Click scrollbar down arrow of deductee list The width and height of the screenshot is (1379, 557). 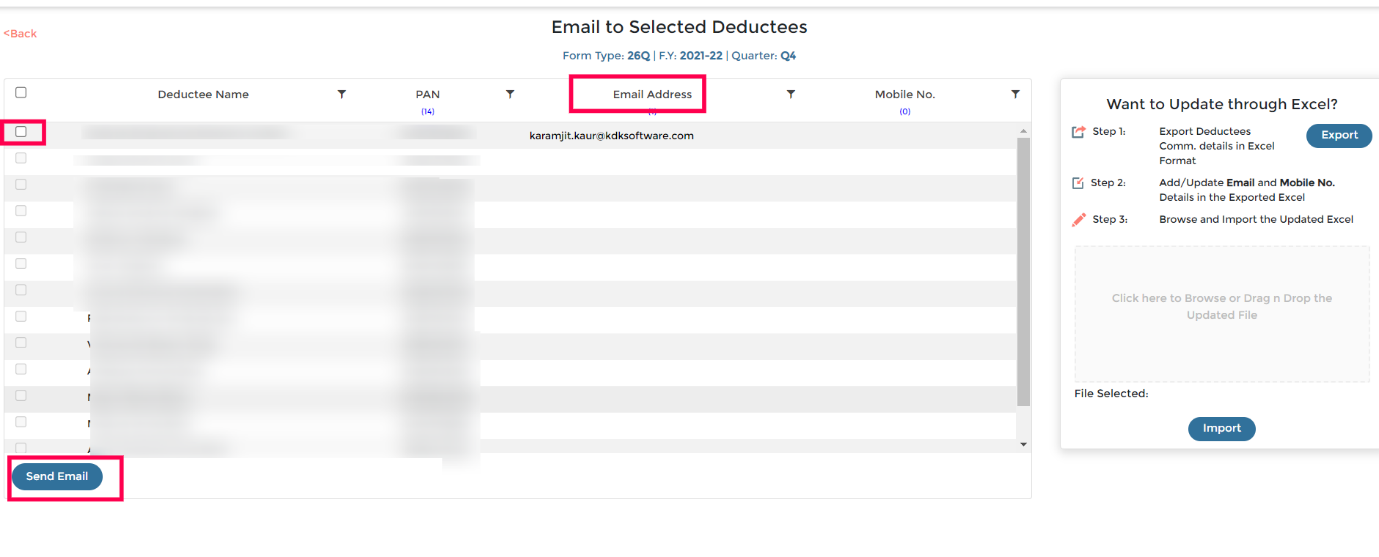tap(1023, 443)
